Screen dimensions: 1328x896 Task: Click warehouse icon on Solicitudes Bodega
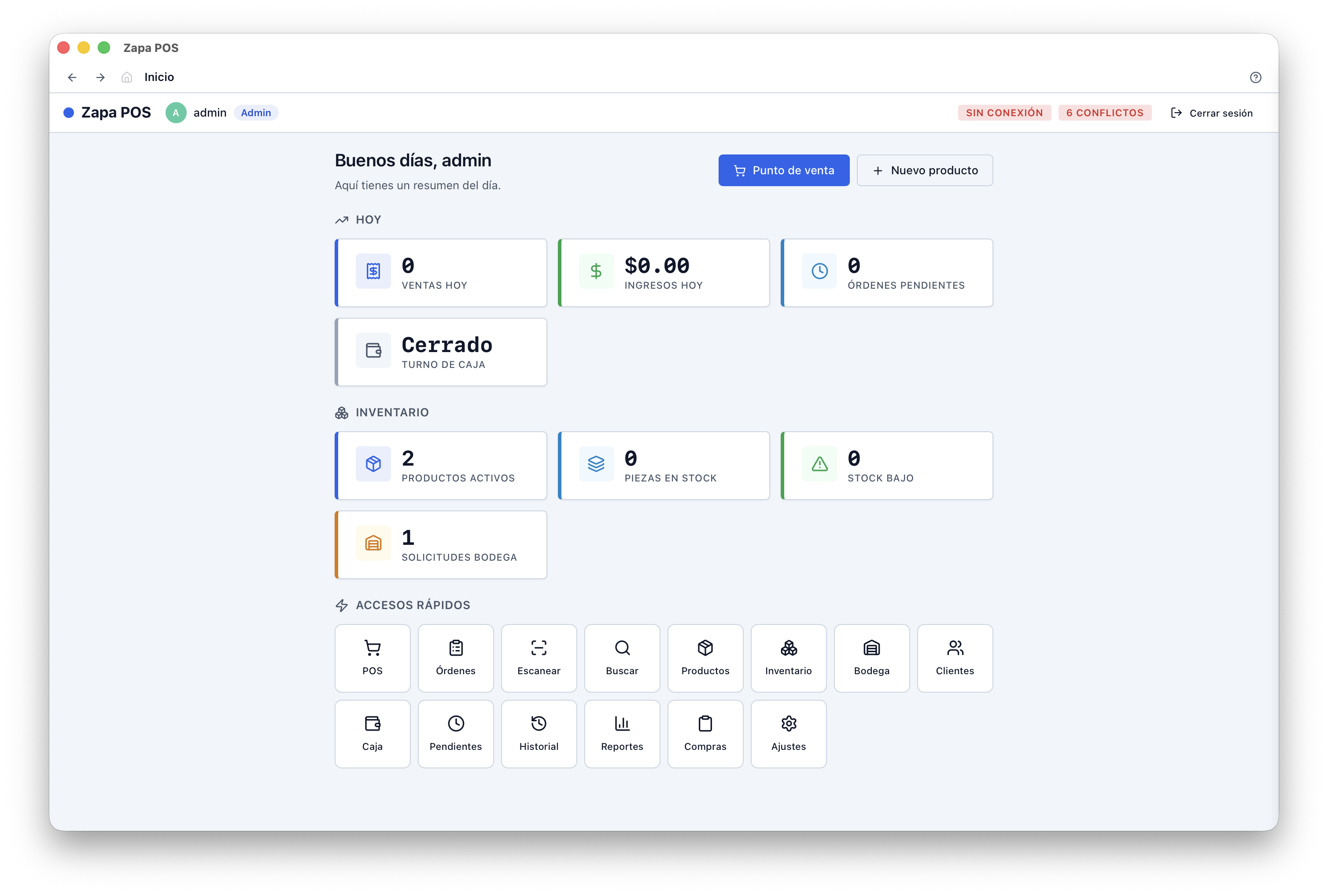tap(373, 543)
